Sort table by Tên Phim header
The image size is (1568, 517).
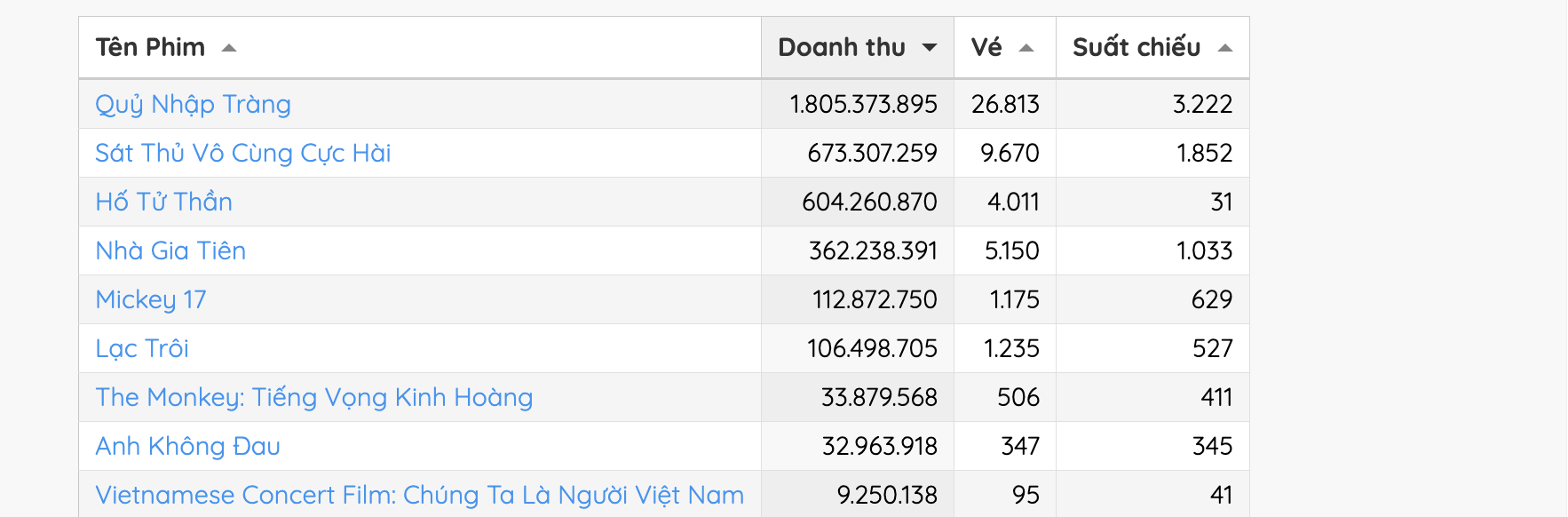click(x=150, y=47)
